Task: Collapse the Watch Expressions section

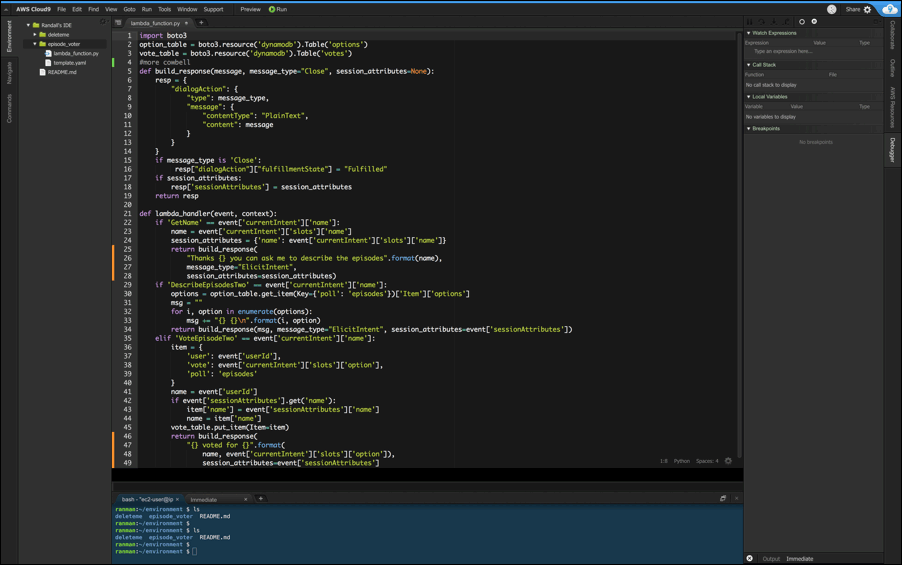Action: pyautogui.click(x=749, y=33)
